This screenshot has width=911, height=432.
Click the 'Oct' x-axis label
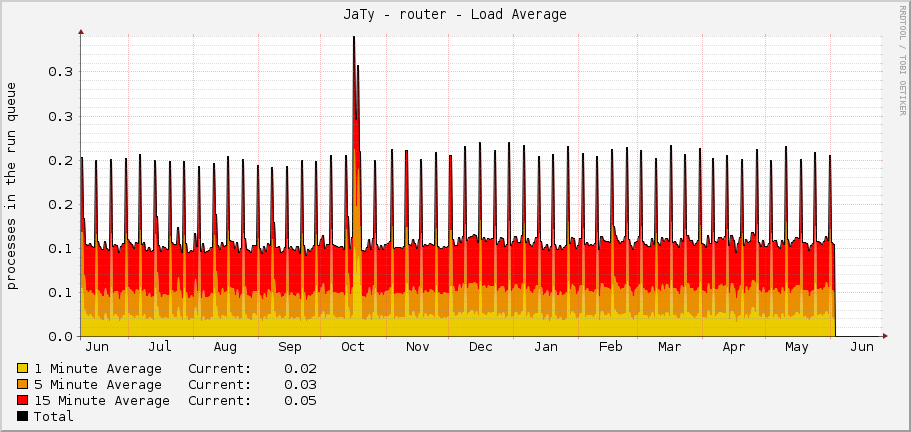[353, 347]
